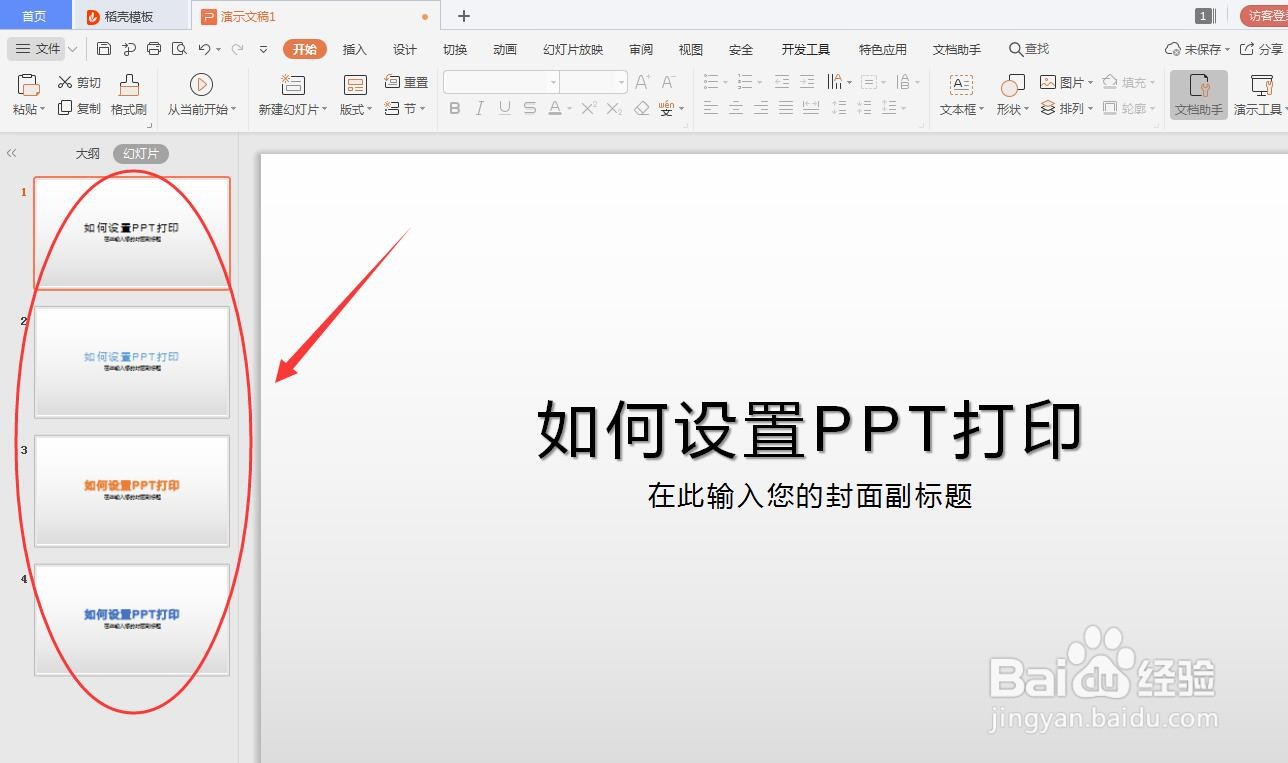Switch to the 大纲 outline view tab

[x=88, y=153]
